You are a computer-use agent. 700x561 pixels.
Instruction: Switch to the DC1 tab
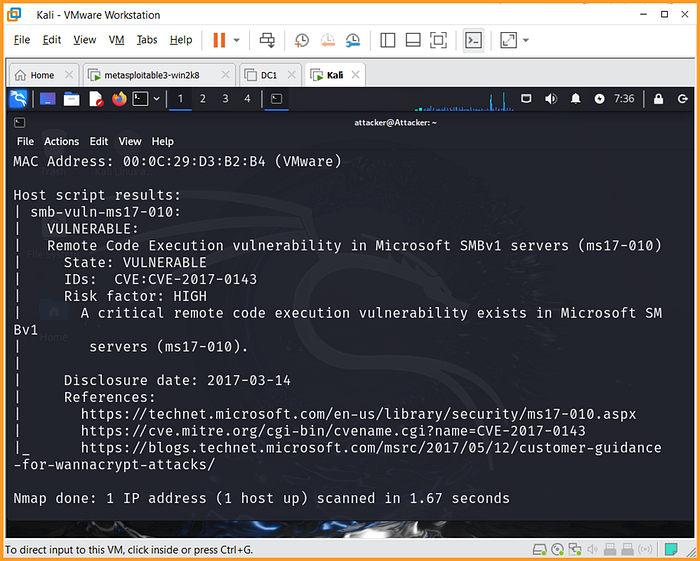269,75
